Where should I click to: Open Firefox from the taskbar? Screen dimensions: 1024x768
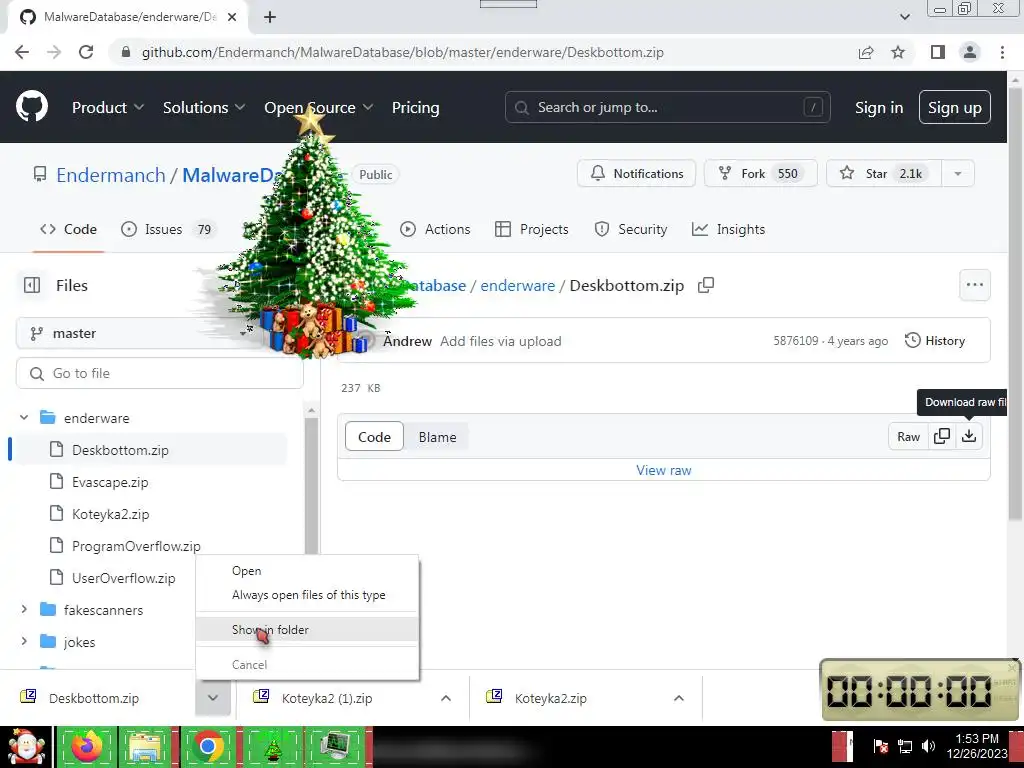click(x=87, y=746)
